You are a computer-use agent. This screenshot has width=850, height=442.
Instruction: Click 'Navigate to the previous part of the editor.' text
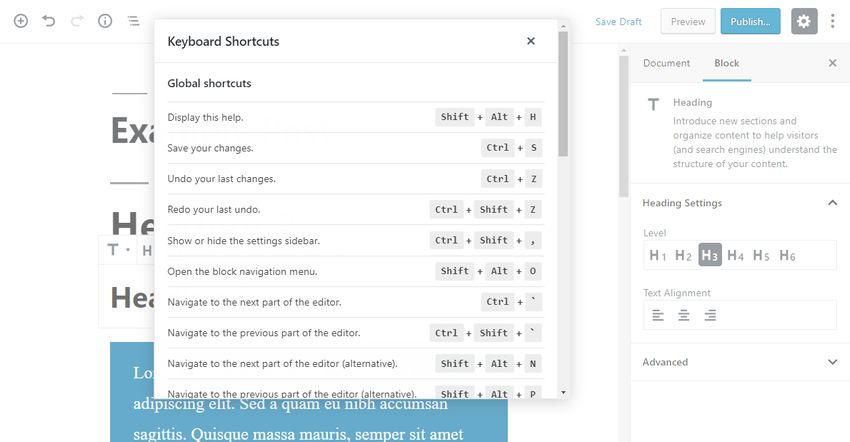[263, 333]
